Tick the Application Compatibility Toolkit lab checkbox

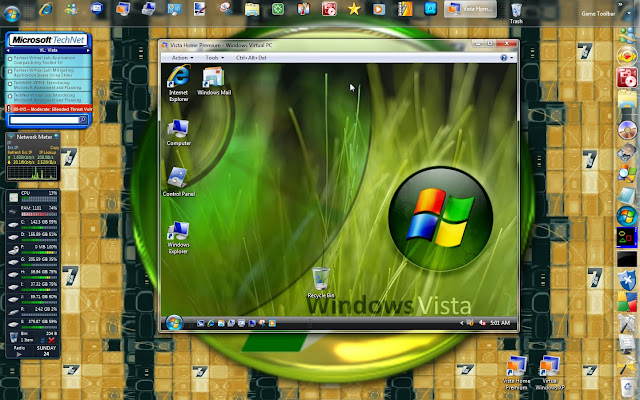(10, 59)
